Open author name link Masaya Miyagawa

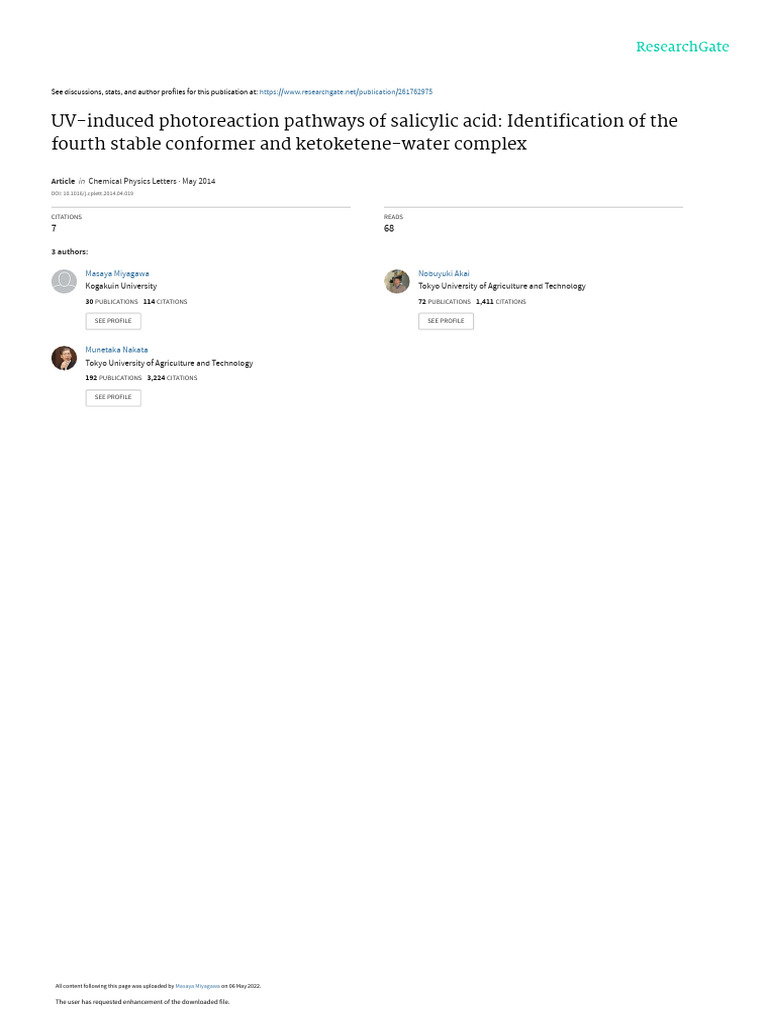point(117,273)
